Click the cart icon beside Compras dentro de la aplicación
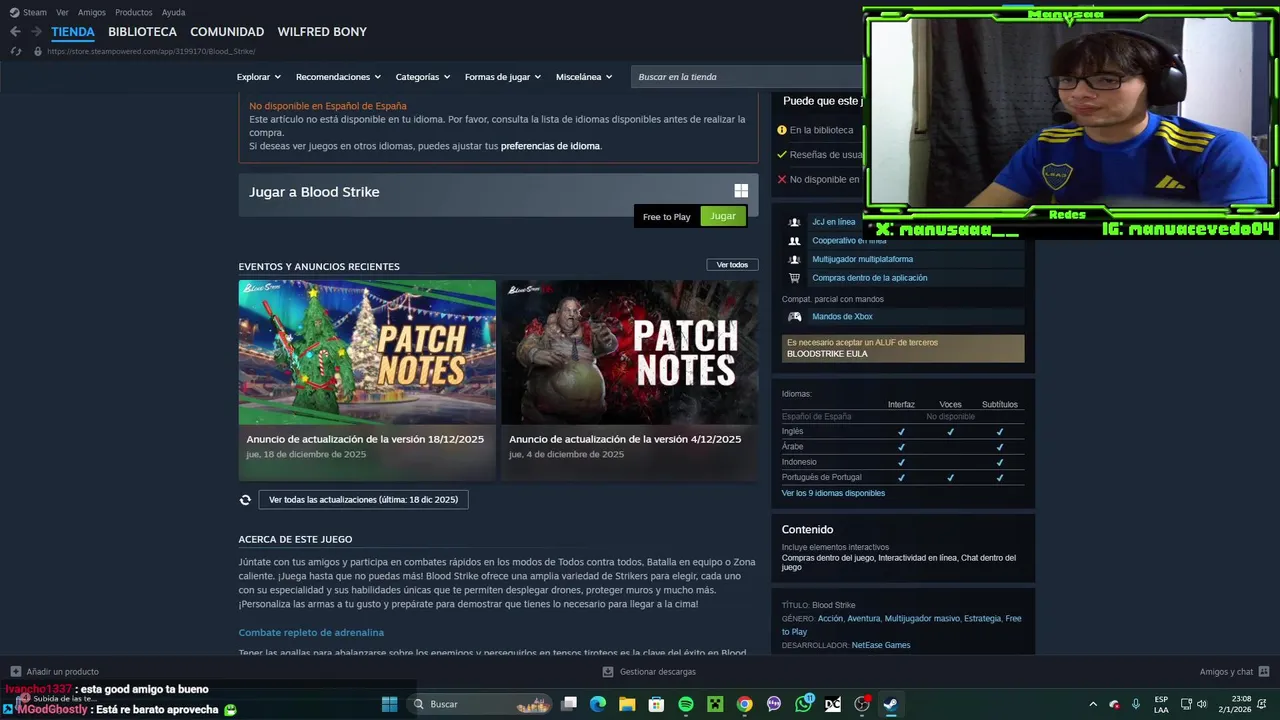 pyautogui.click(x=794, y=278)
